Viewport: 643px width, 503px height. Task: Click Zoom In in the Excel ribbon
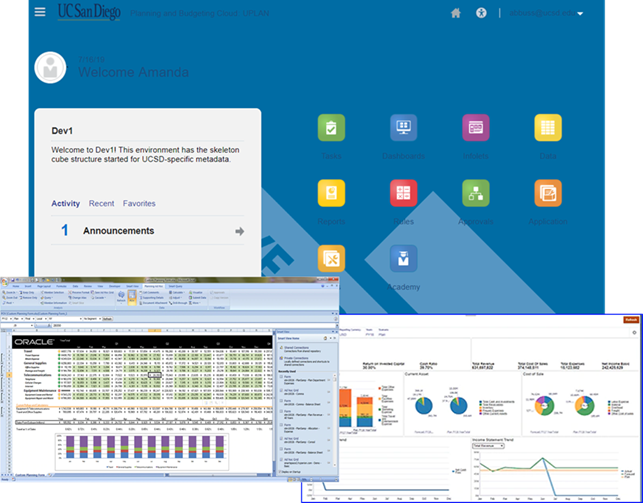click(x=9, y=292)
